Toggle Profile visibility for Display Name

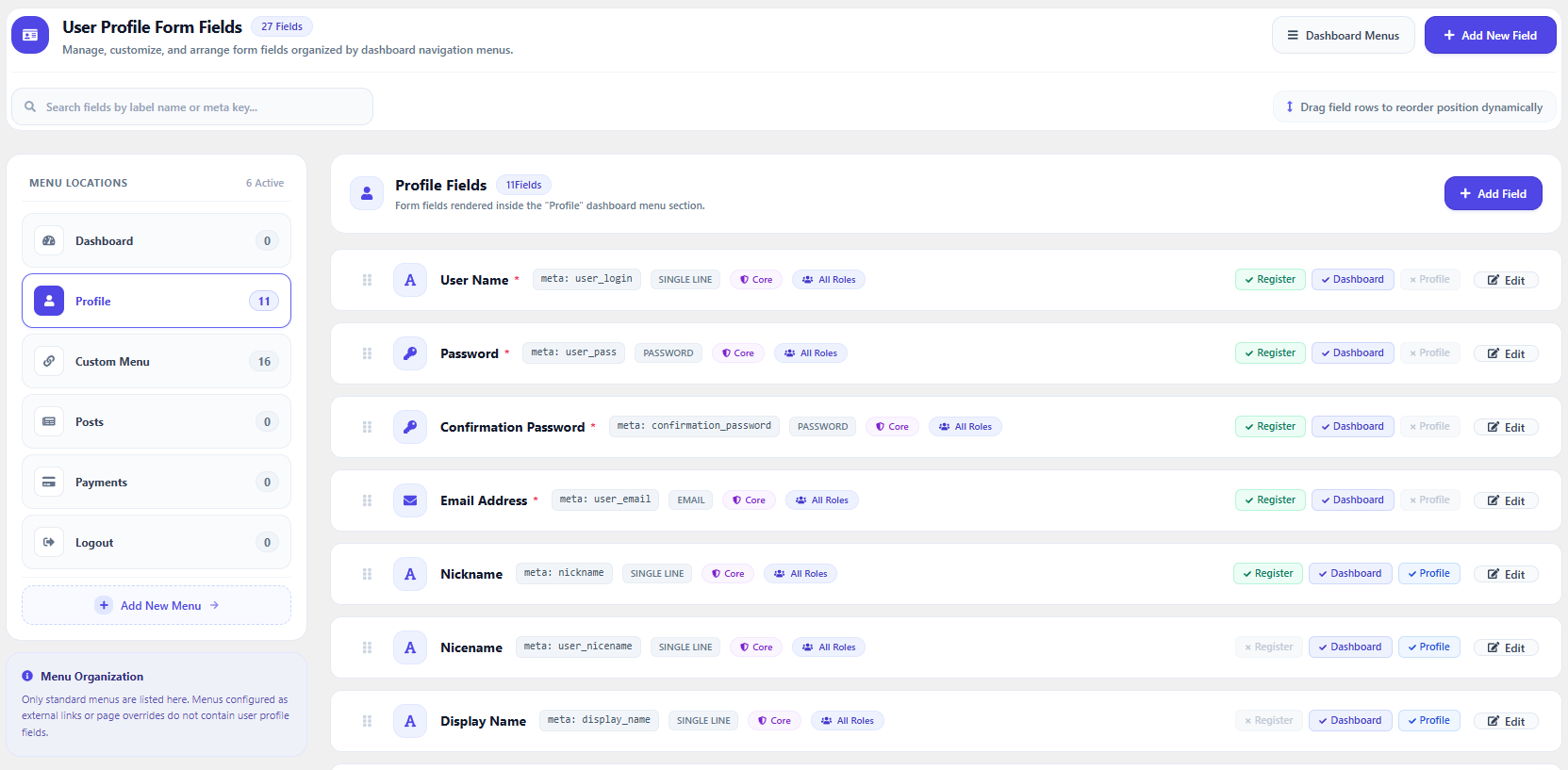coord(1428,720)
